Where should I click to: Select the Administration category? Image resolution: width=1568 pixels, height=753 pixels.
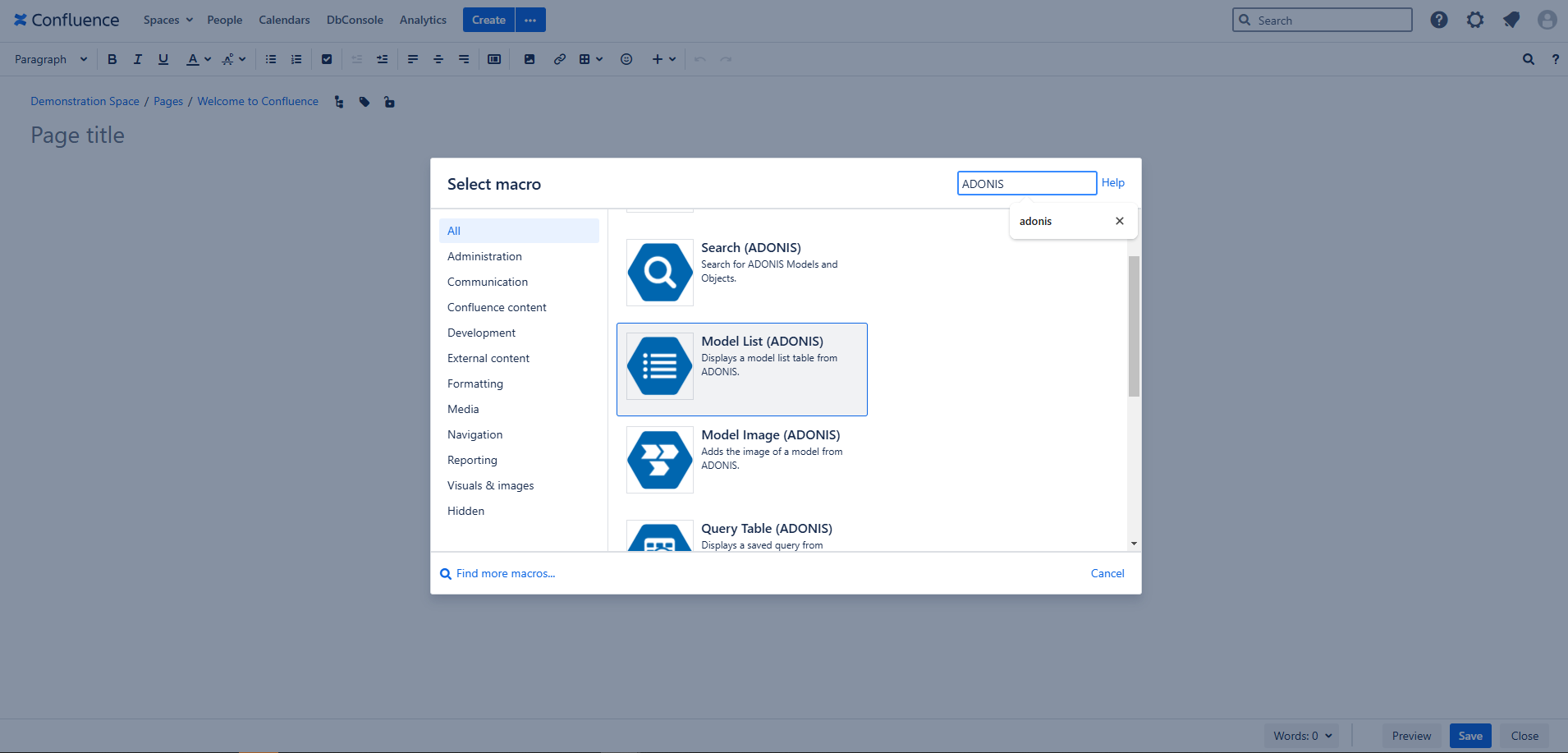pos(484,255)
